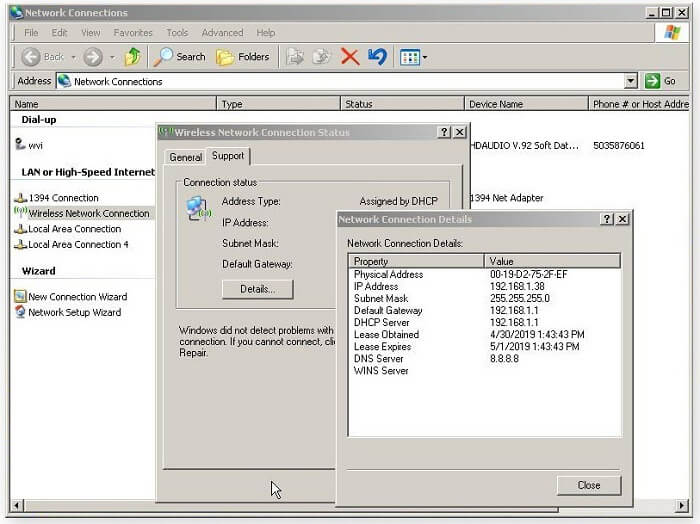Open the Back button history dropdown arrow

click(x=73, y=57)
